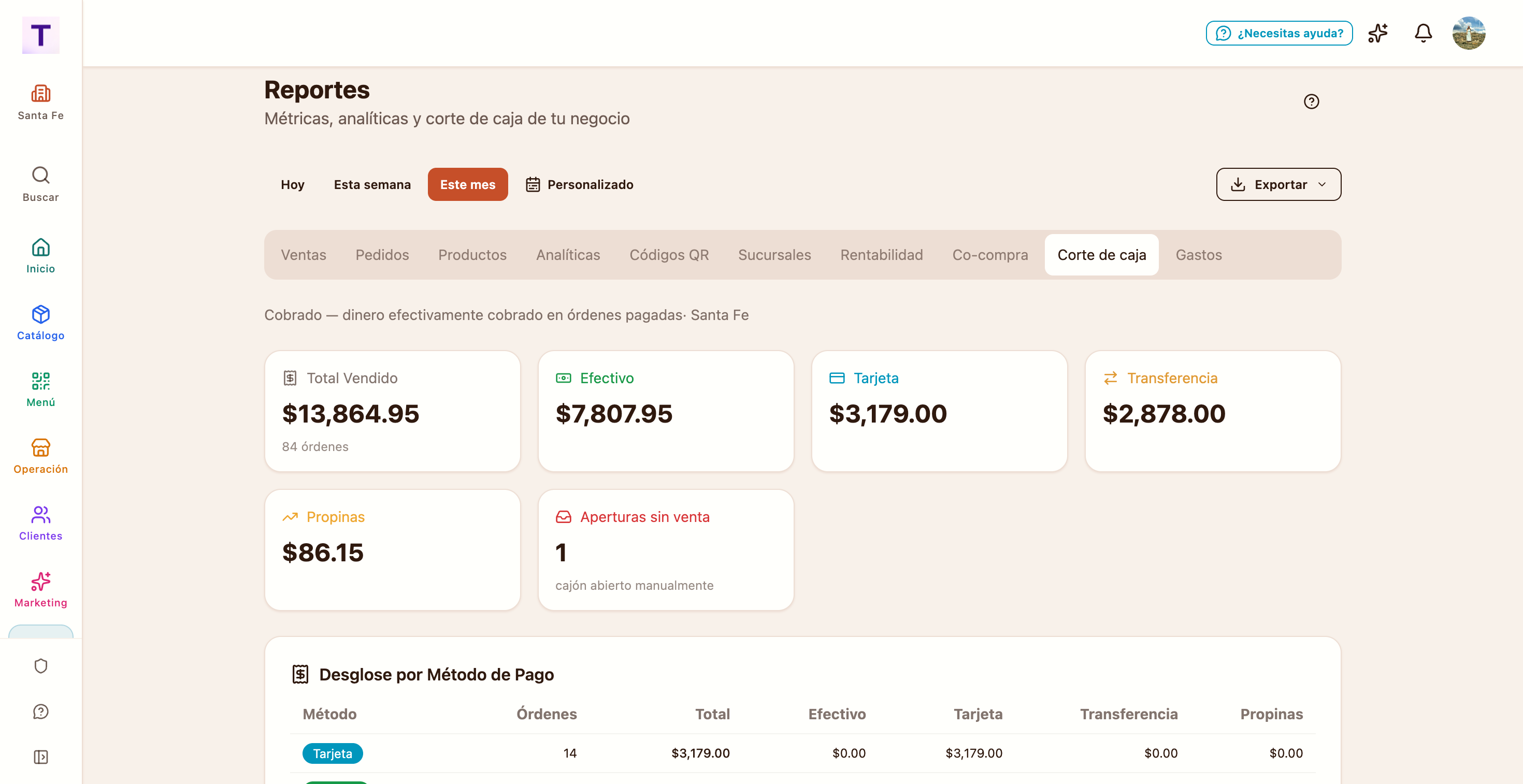The height and width of the screenshot is (784, 1523).
Task: Click the Aperturas sin venta card title
Action: coord(644,517)
